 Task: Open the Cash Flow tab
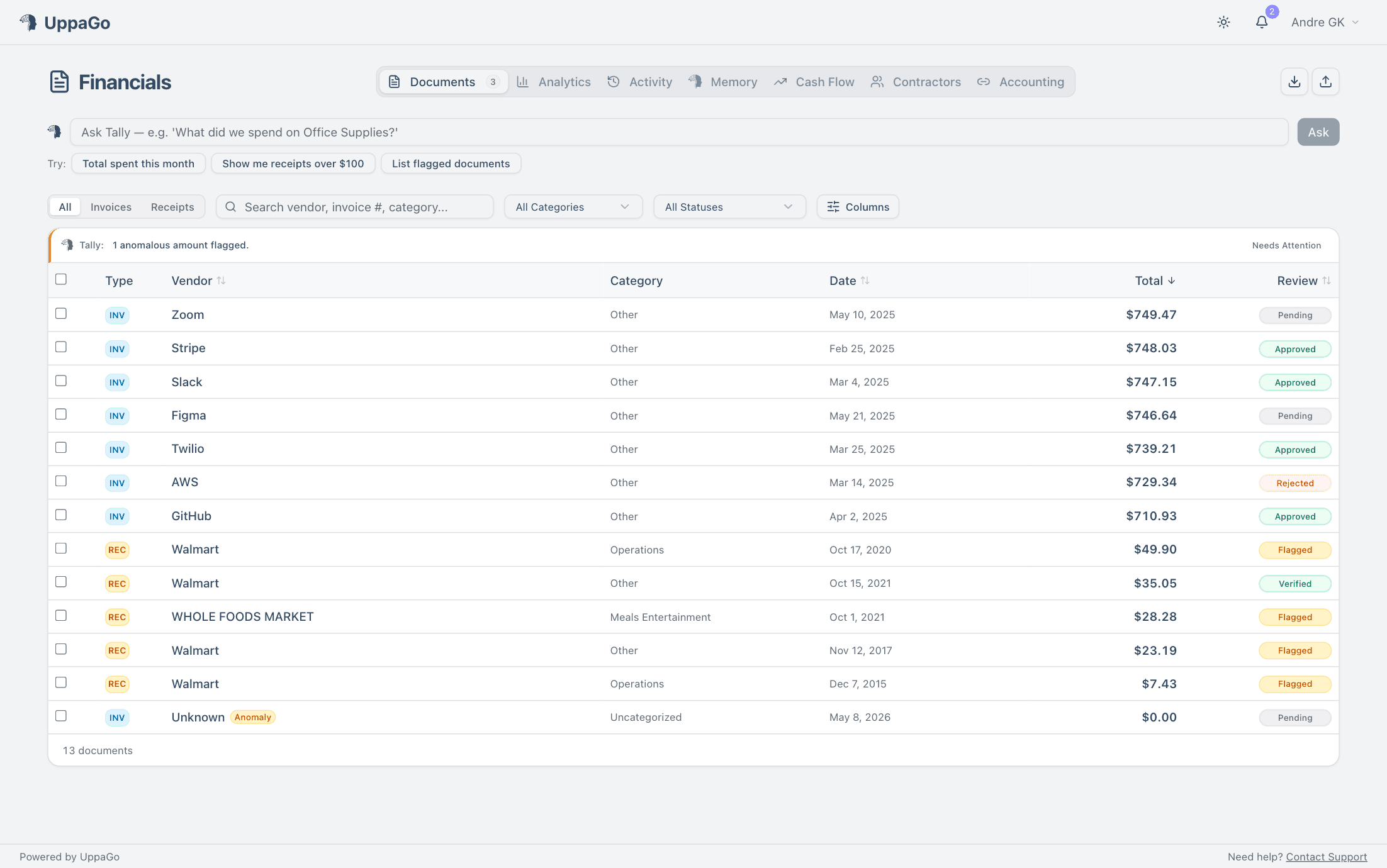pyautogui.click(x=814, y=82)
